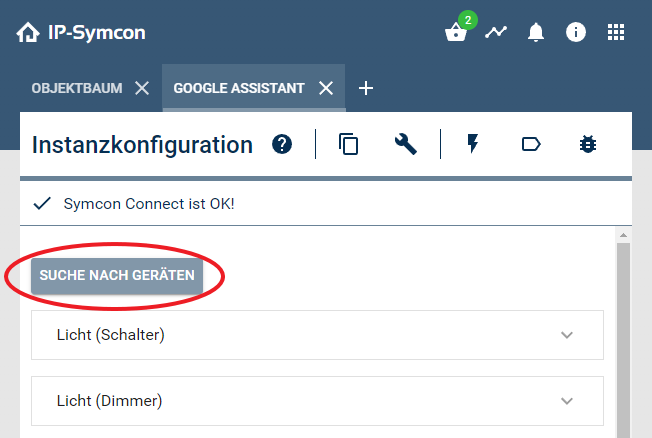Open the activity graph icon
Viewport: 652px width, 438px height.
click(496, 32)
